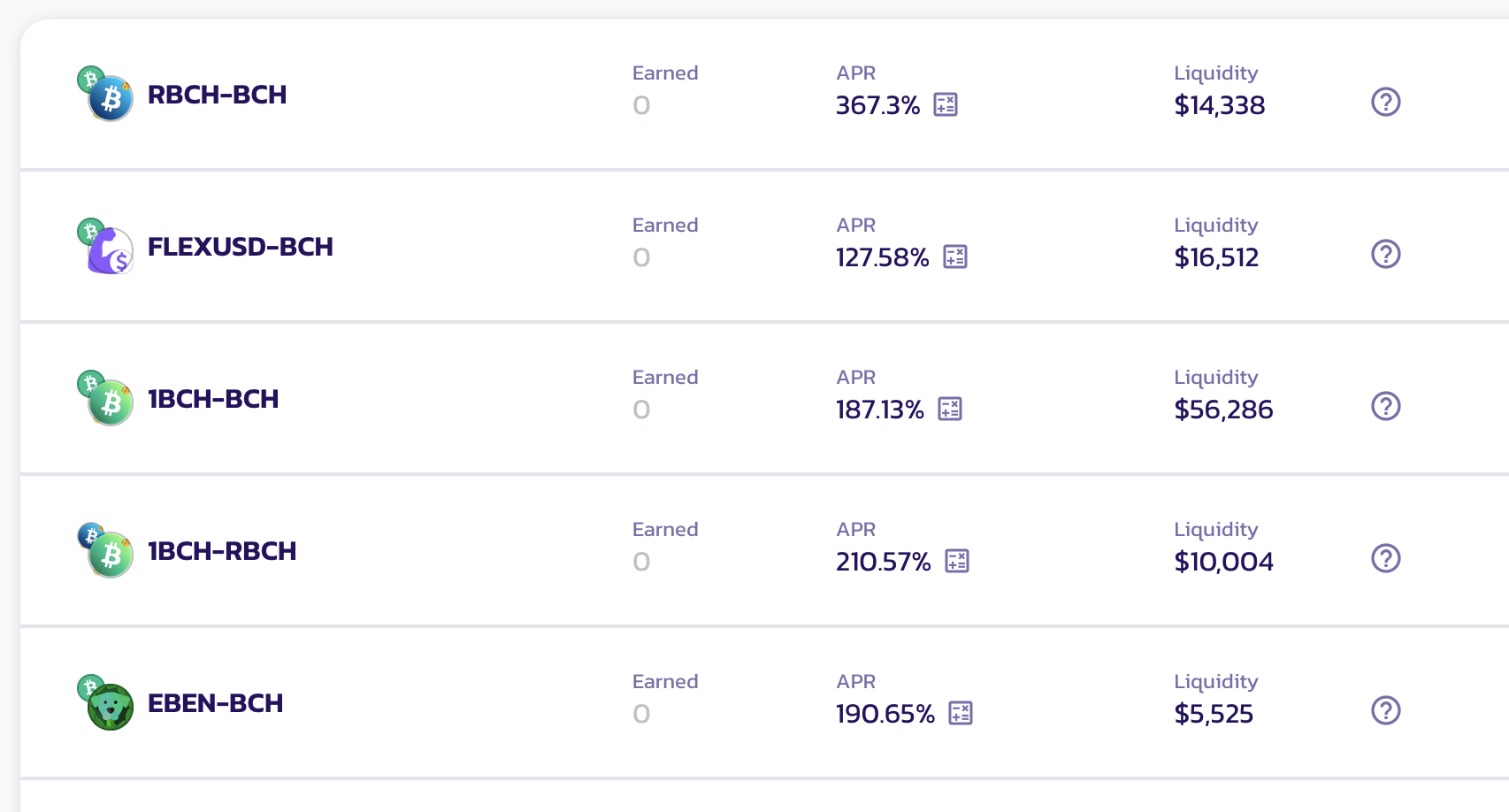The height and width of the screenshot is (812, 1509).
Task: Click the EBEN-BCH token pair icon
Action: 105,702
